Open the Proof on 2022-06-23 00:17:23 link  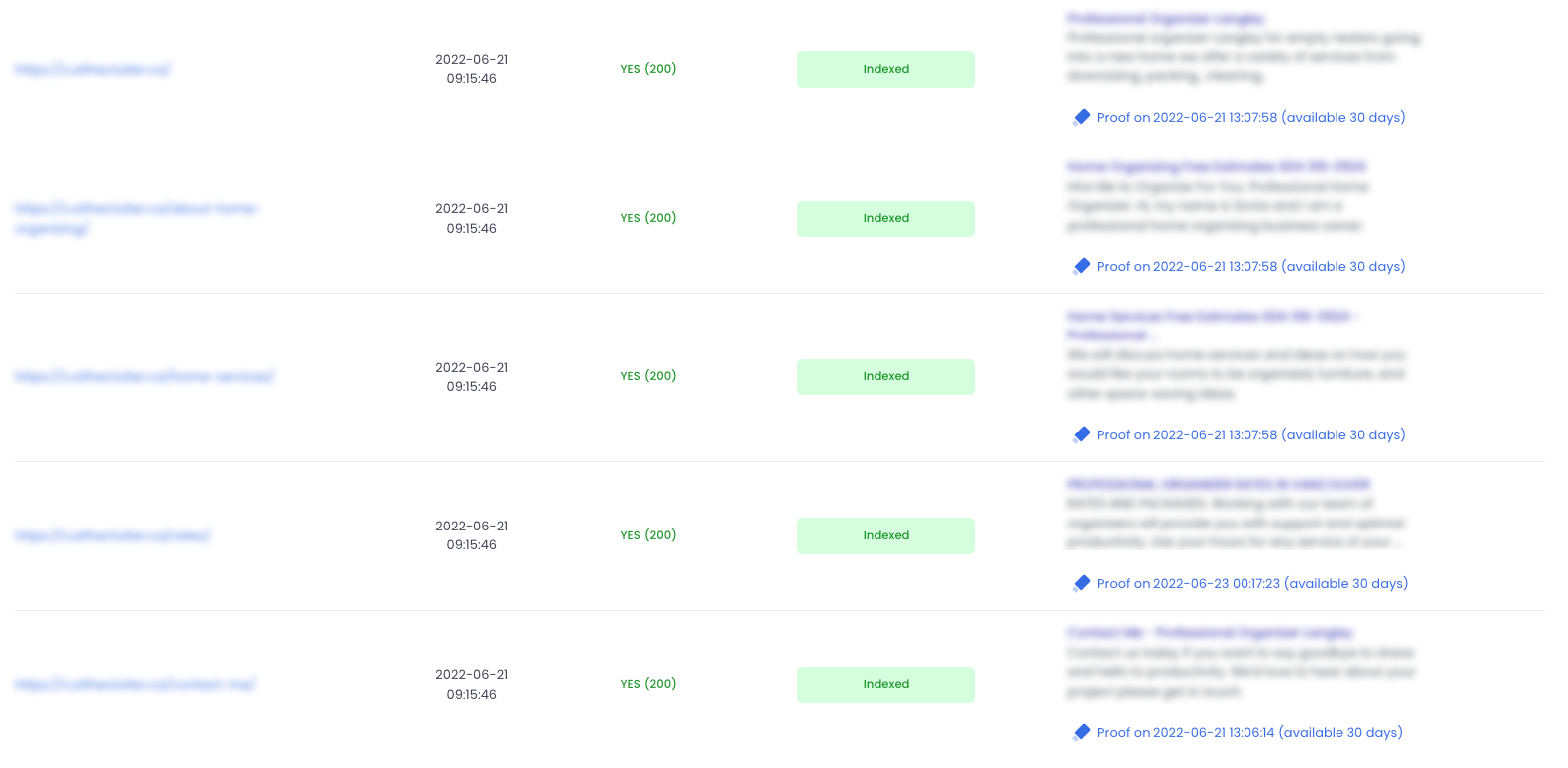tap(1252, 584)
